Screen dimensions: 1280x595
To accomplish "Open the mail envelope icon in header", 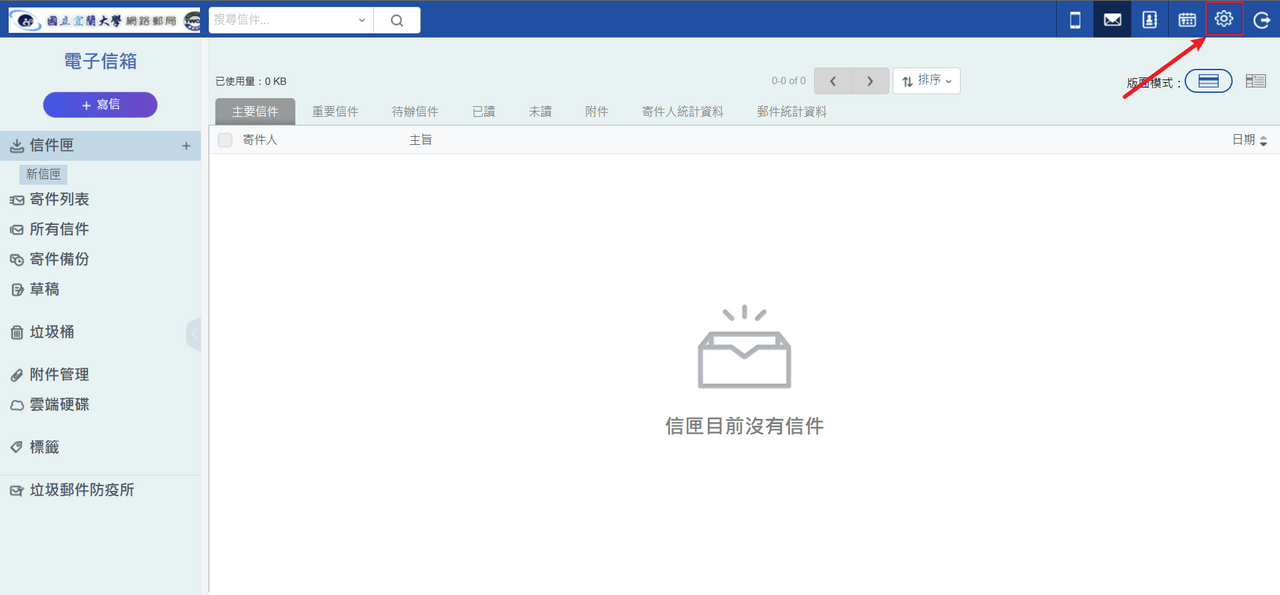I will [x=1112, y=20].
